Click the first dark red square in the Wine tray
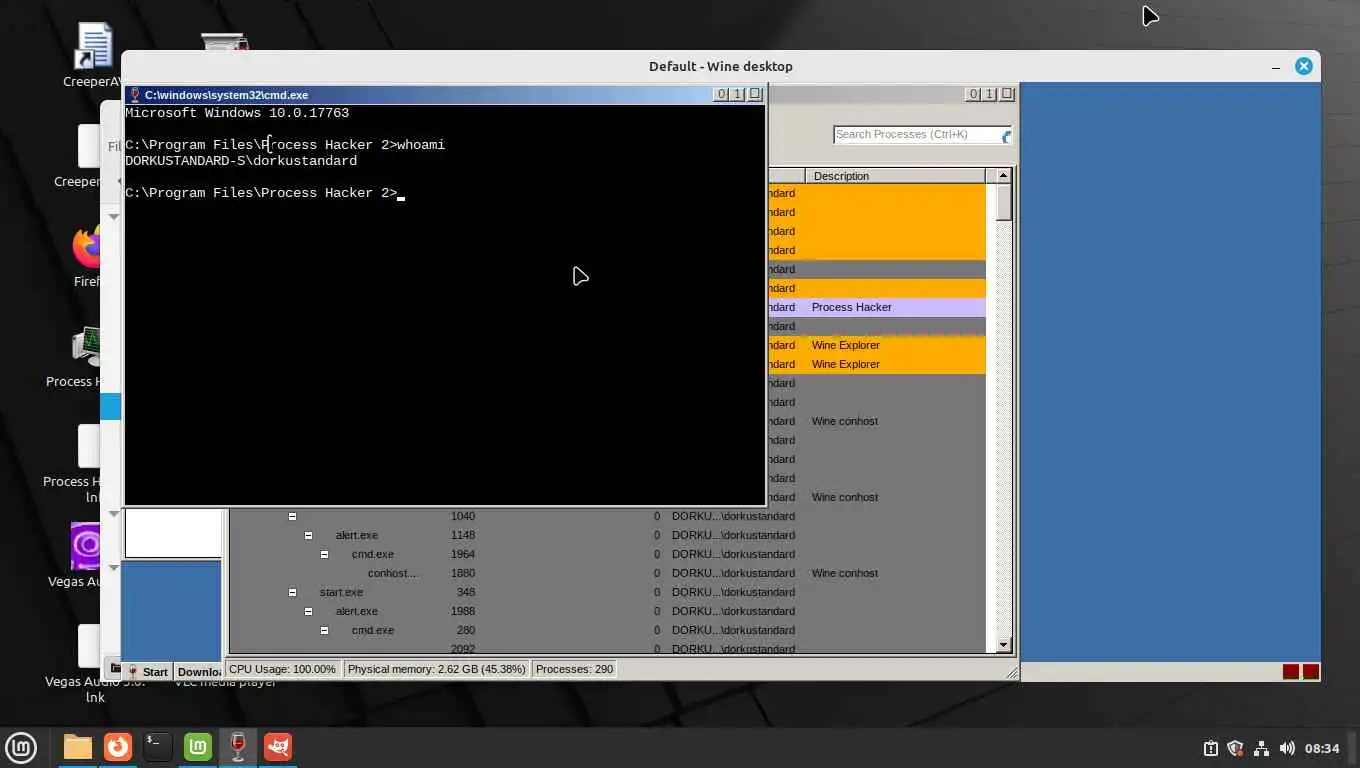This screenshot has height=768, width=1360. tap(1291, 672)
